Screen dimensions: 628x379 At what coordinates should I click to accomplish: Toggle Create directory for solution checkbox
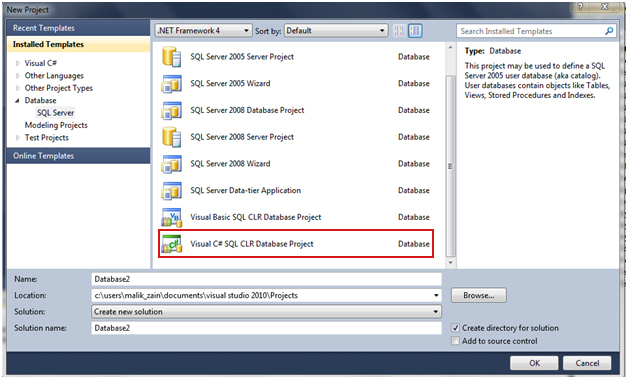455,328
